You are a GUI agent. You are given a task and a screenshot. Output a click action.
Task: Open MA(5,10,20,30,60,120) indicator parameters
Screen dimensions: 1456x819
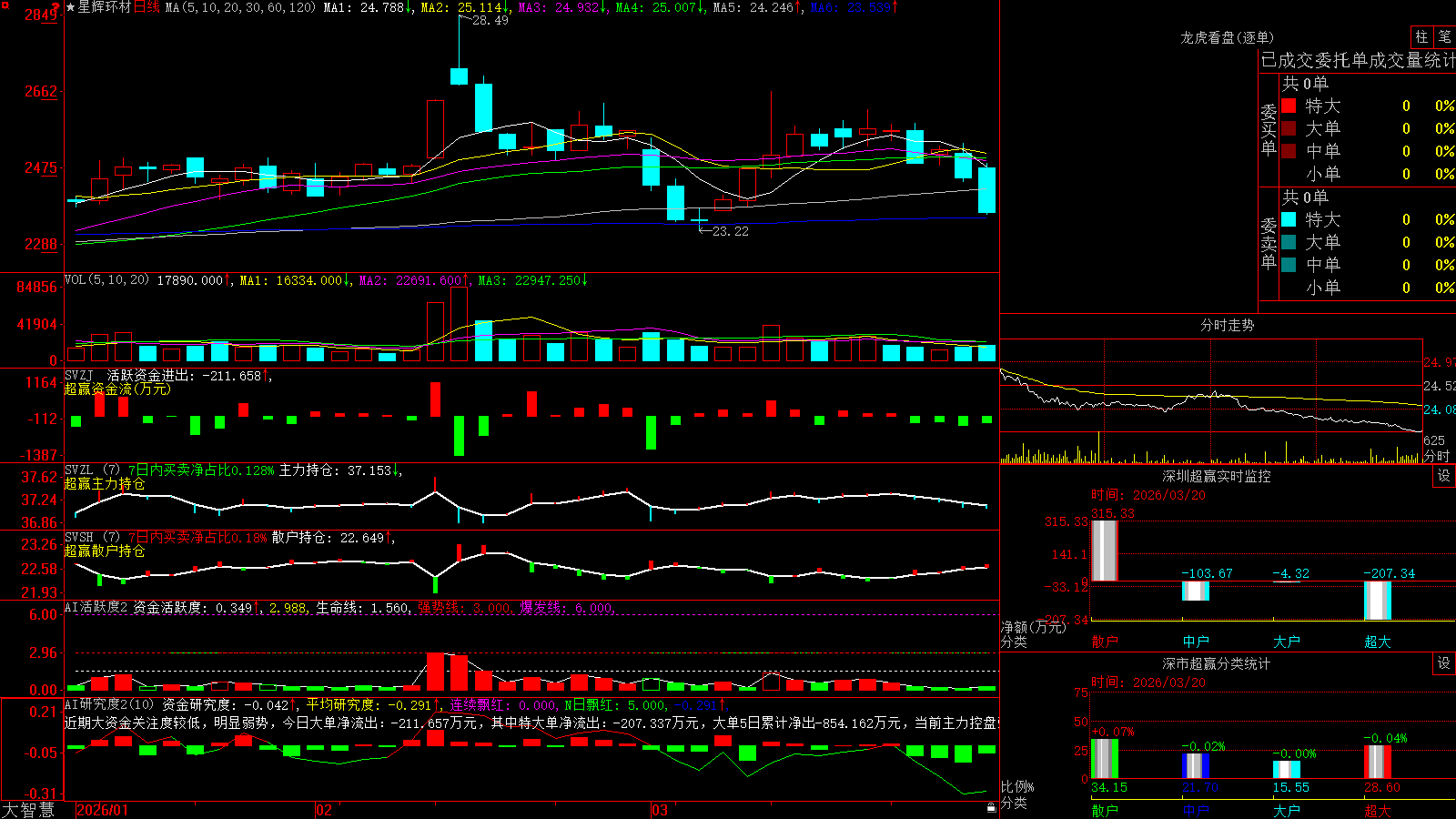tap(240, 7)
